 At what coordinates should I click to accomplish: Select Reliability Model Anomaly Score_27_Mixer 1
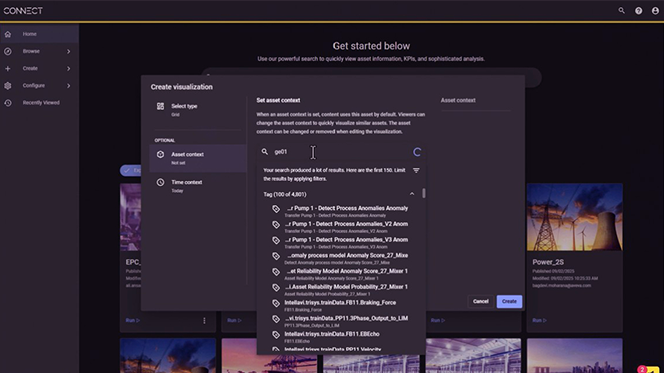click(341, 274)
